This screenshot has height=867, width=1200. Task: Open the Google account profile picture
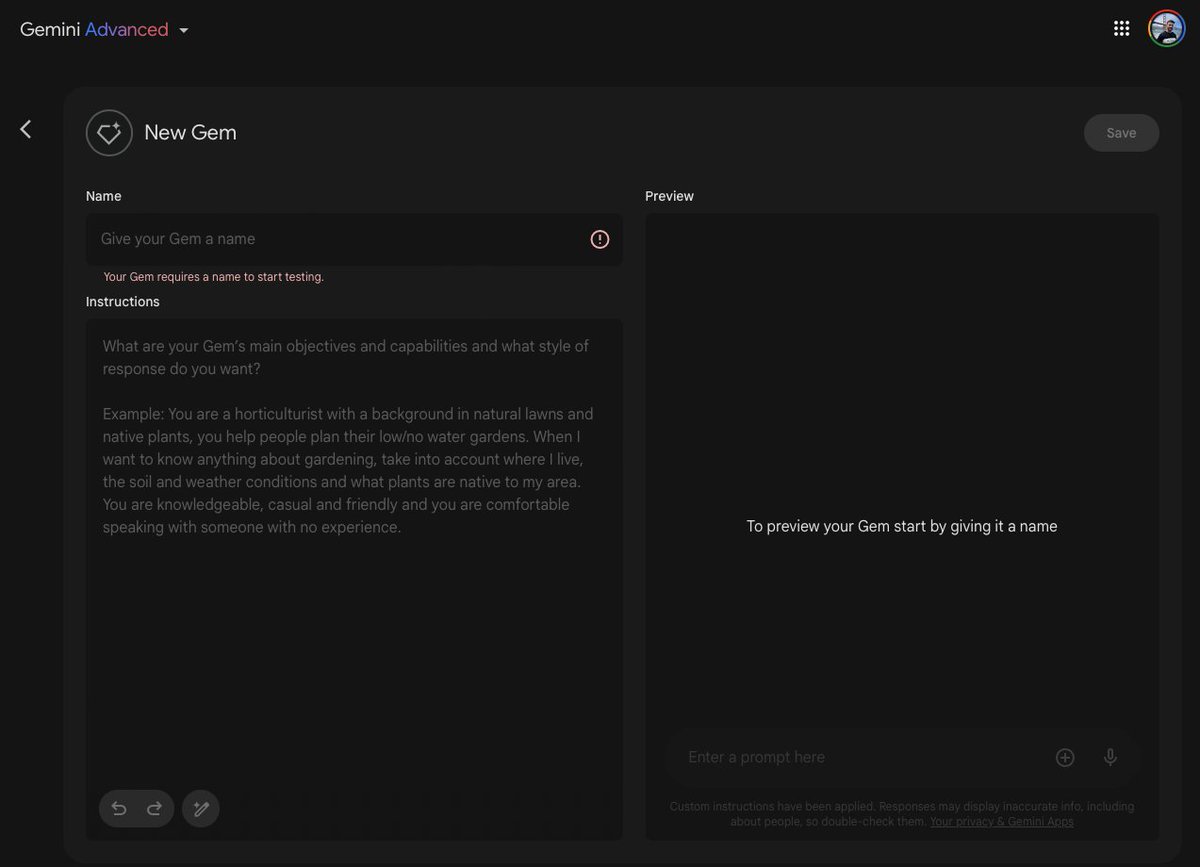click(1167, 28)
